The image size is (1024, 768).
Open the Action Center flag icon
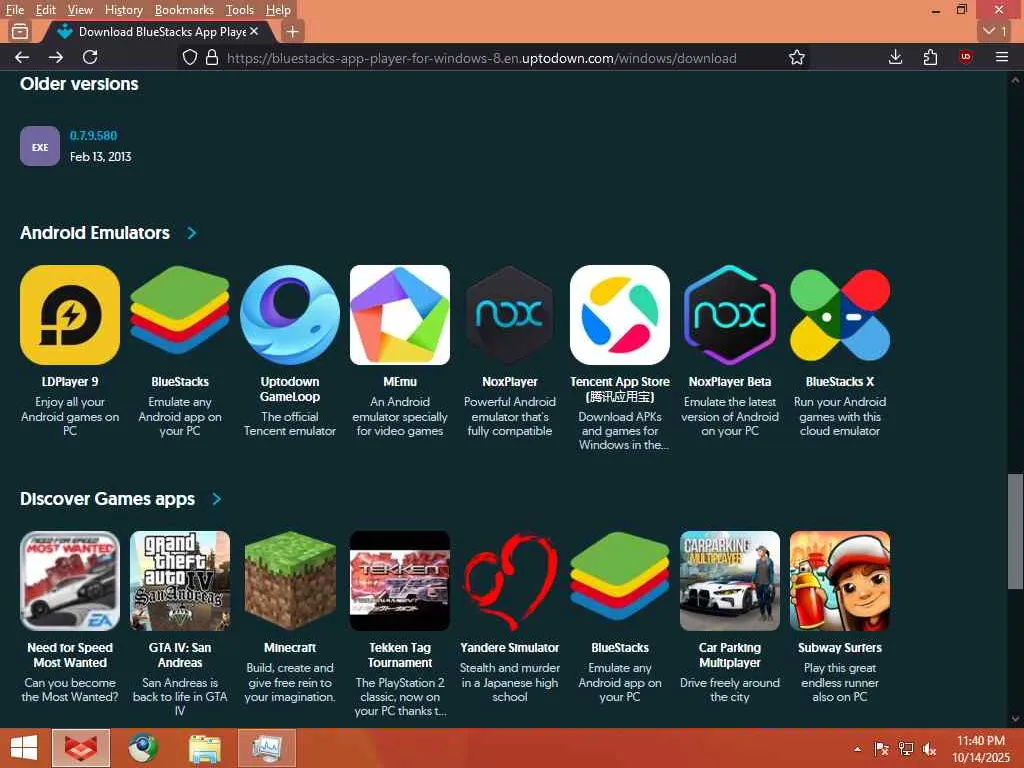click(x=881, y=749)
